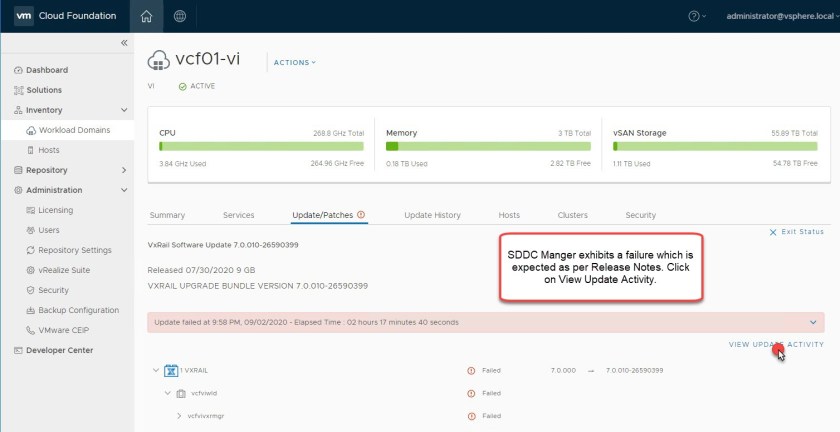Switch to the Summary tab
Image resolution: width=840 pixels, height=432 pixels.
tap(167, 215)
